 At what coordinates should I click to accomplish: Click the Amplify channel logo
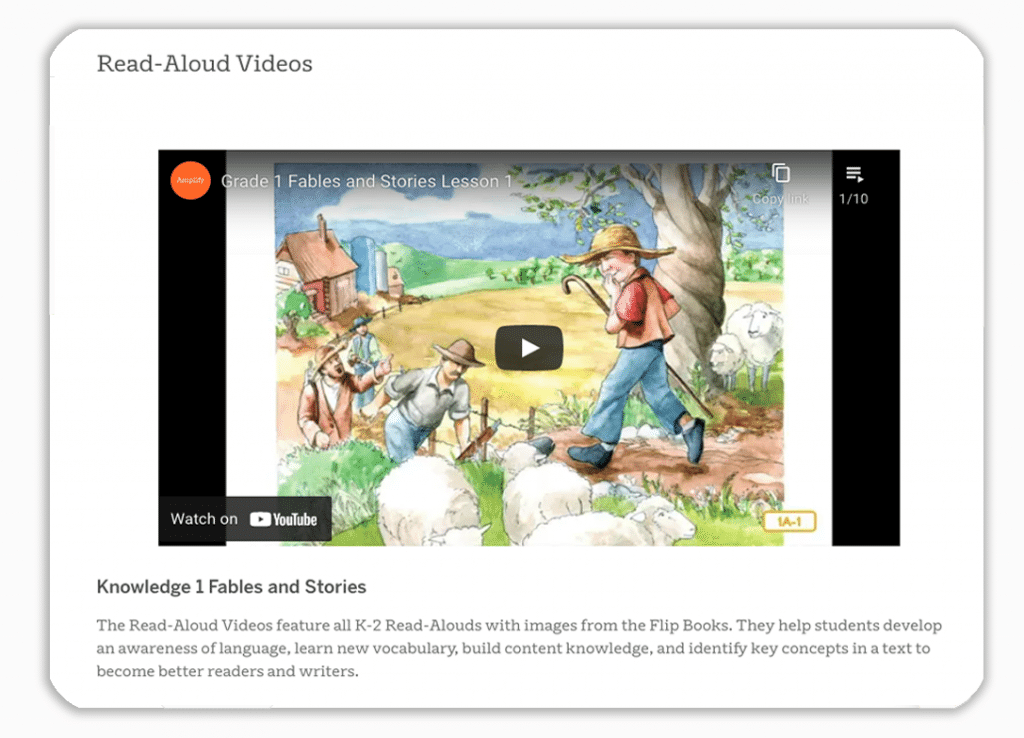[x=190, y=180]
